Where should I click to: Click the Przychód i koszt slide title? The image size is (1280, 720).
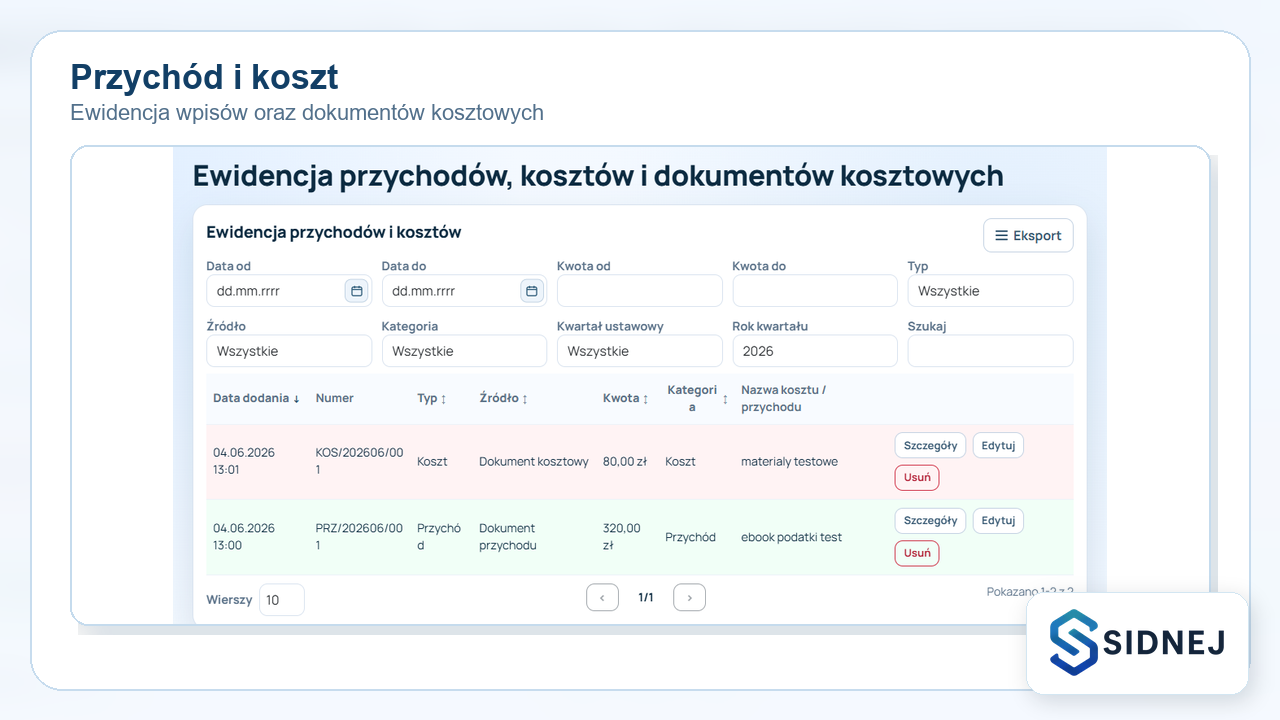(204, 77)
